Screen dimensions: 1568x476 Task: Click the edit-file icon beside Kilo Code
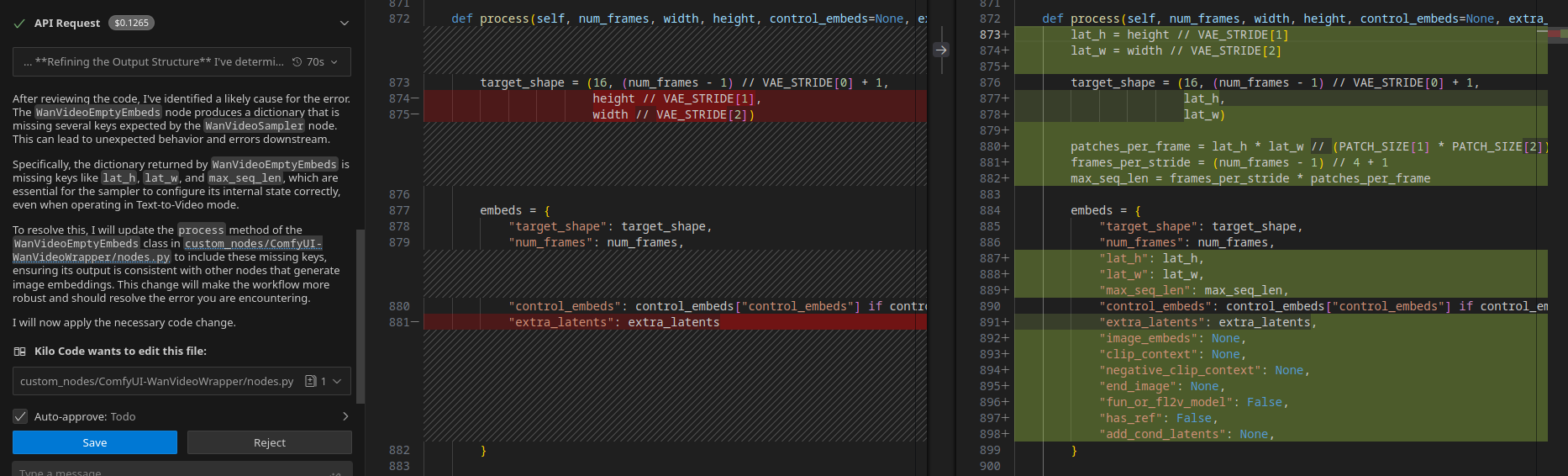(x=19, y=352)
